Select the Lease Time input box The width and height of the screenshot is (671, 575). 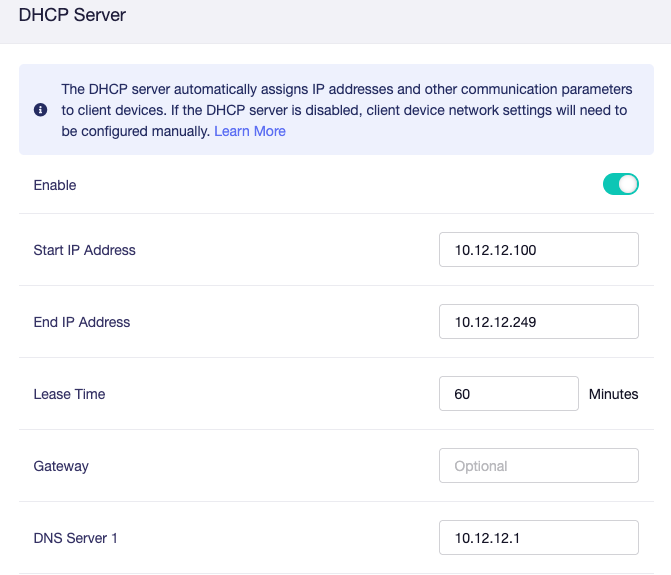508,394
